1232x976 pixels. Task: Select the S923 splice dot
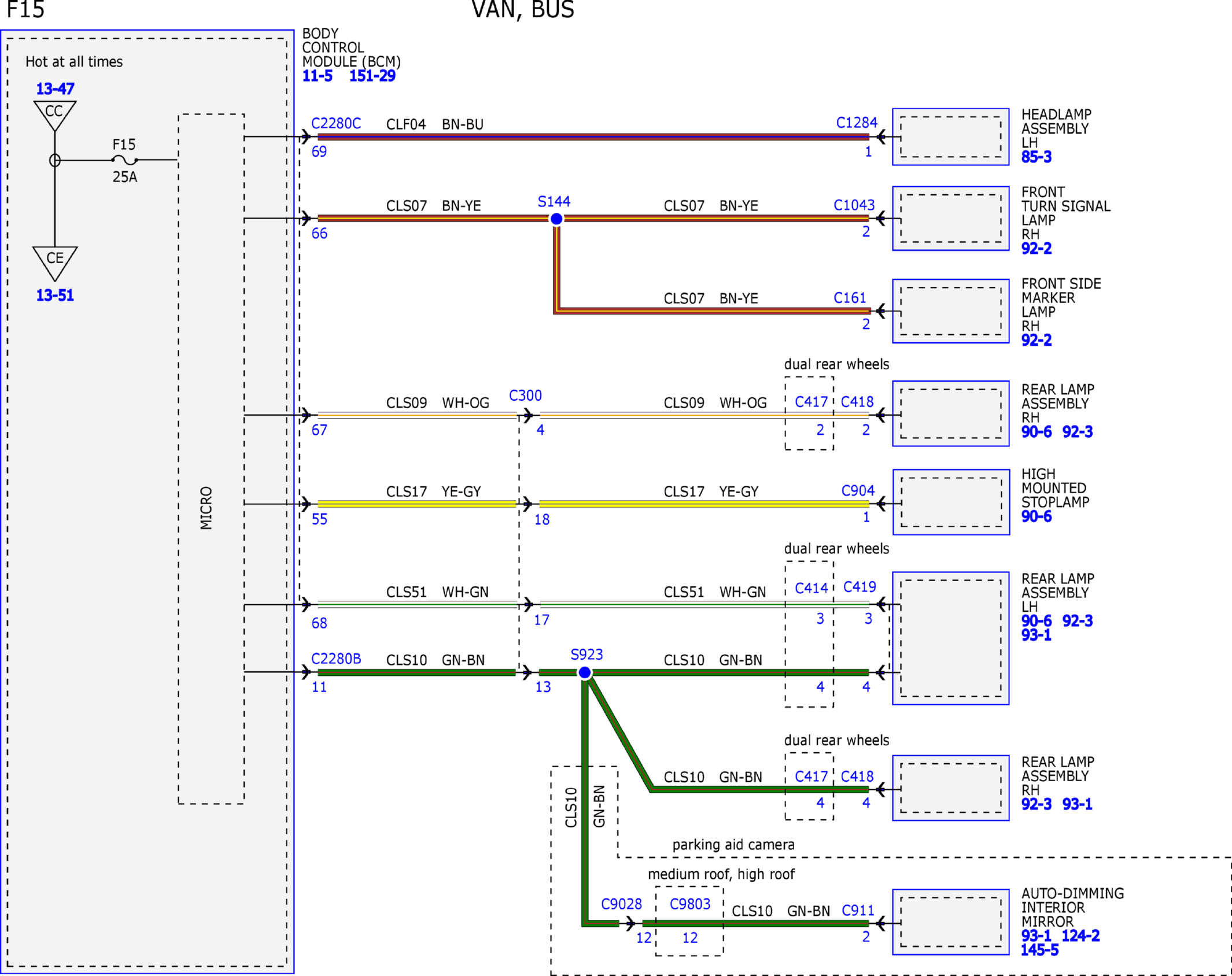[585, 672]
